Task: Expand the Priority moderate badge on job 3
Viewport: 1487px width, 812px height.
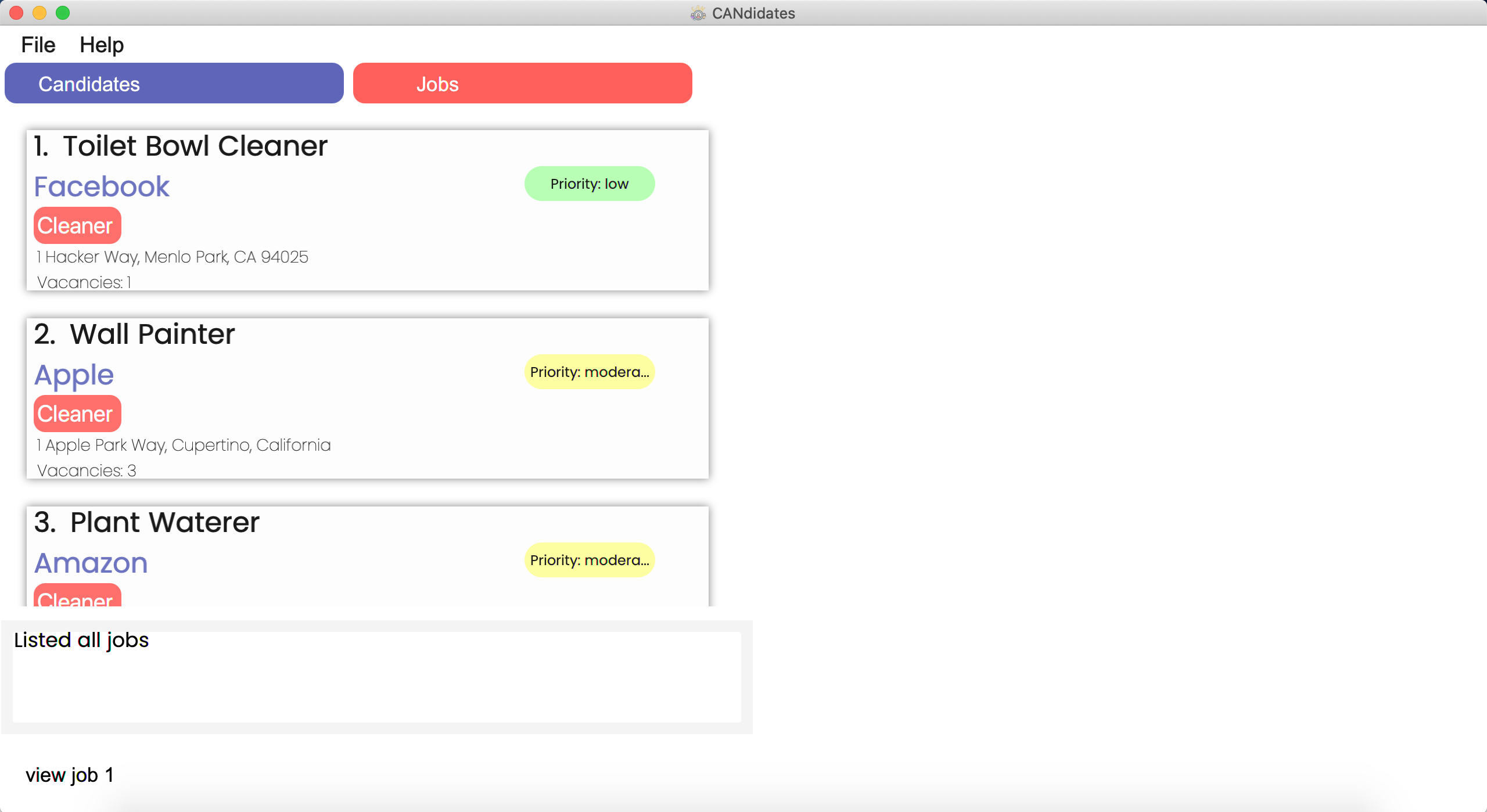Action: 588,560
